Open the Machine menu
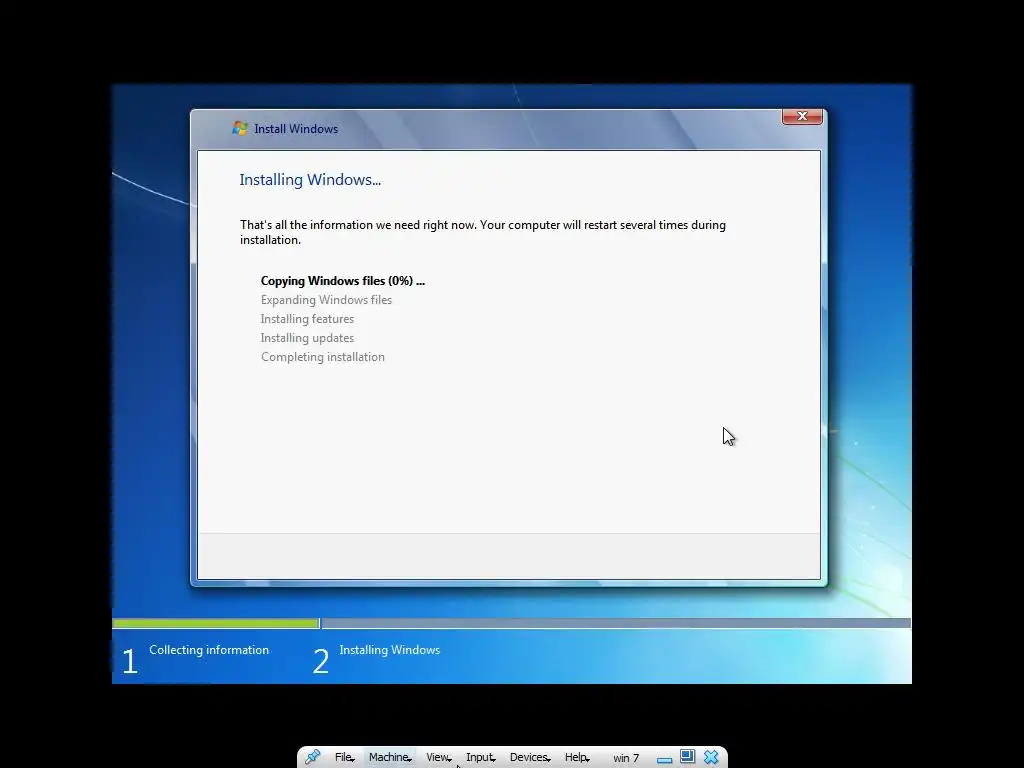The image size is (1024, 768). (390, 757)
